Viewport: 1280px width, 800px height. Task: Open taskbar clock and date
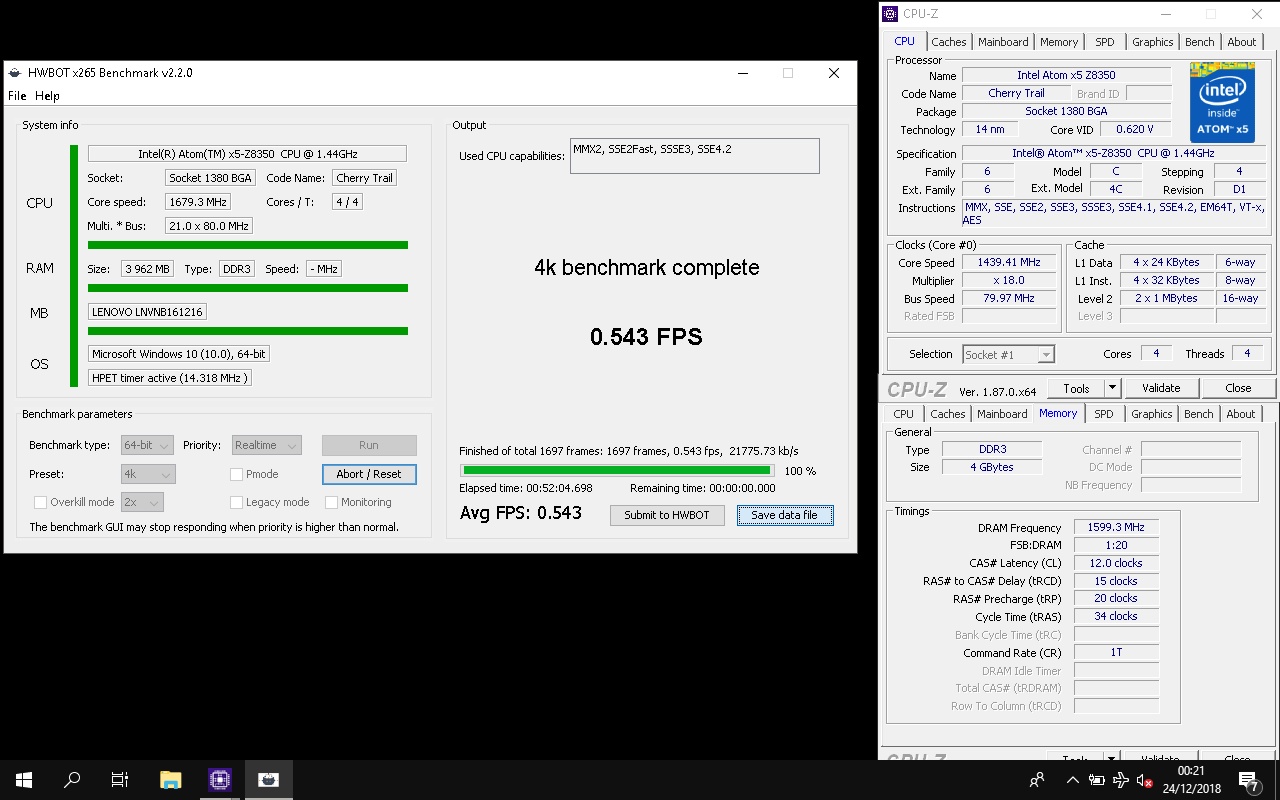1190,780
